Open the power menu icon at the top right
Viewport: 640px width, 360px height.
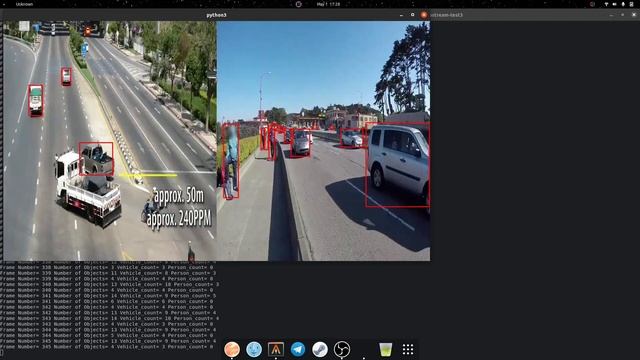pos(632,4)
